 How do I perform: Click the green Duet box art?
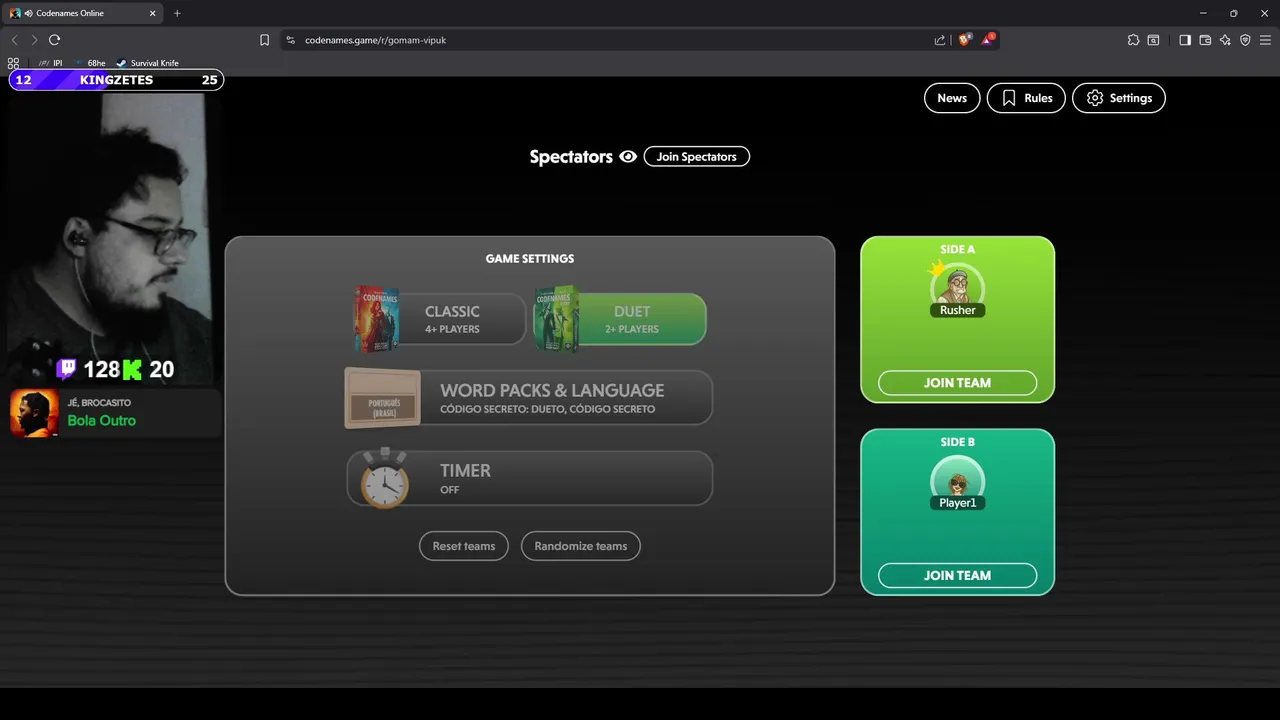pyautogui.click(x=557, y=318)
